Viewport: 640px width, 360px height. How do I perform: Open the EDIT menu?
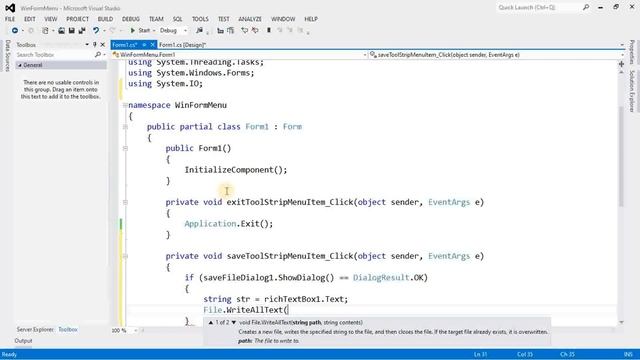pyautogui.click(x=30, y=19)
